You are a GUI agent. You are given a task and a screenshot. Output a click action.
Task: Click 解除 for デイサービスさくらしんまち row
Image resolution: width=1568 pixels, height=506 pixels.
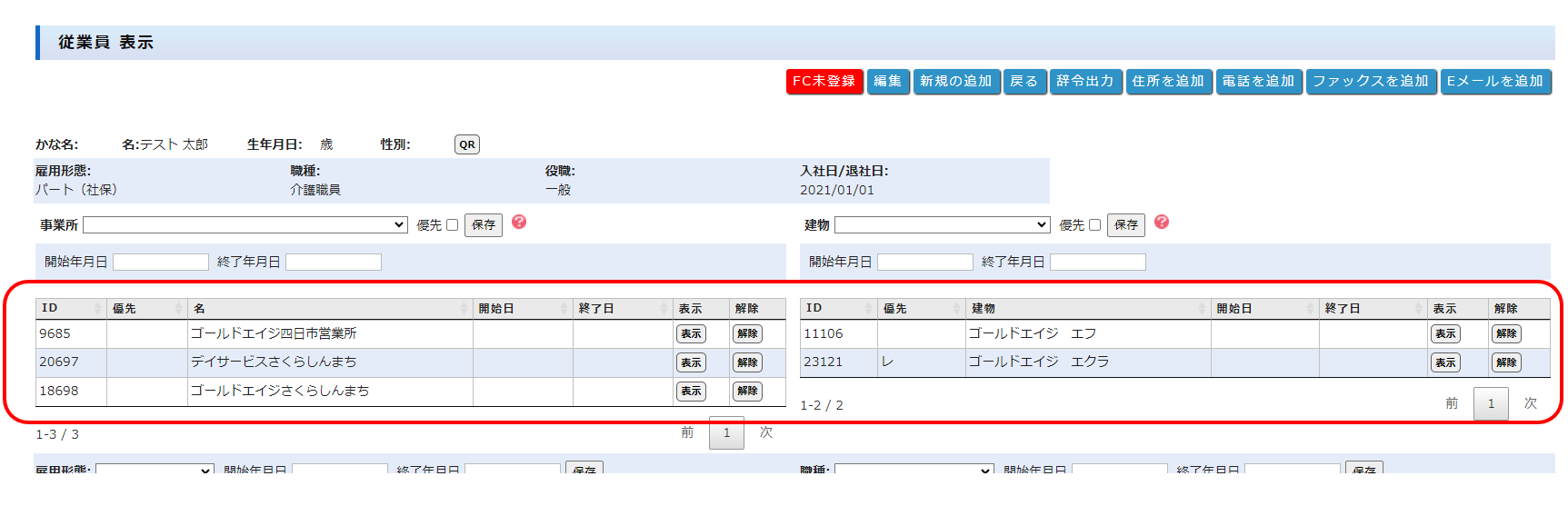coord(747,362)
